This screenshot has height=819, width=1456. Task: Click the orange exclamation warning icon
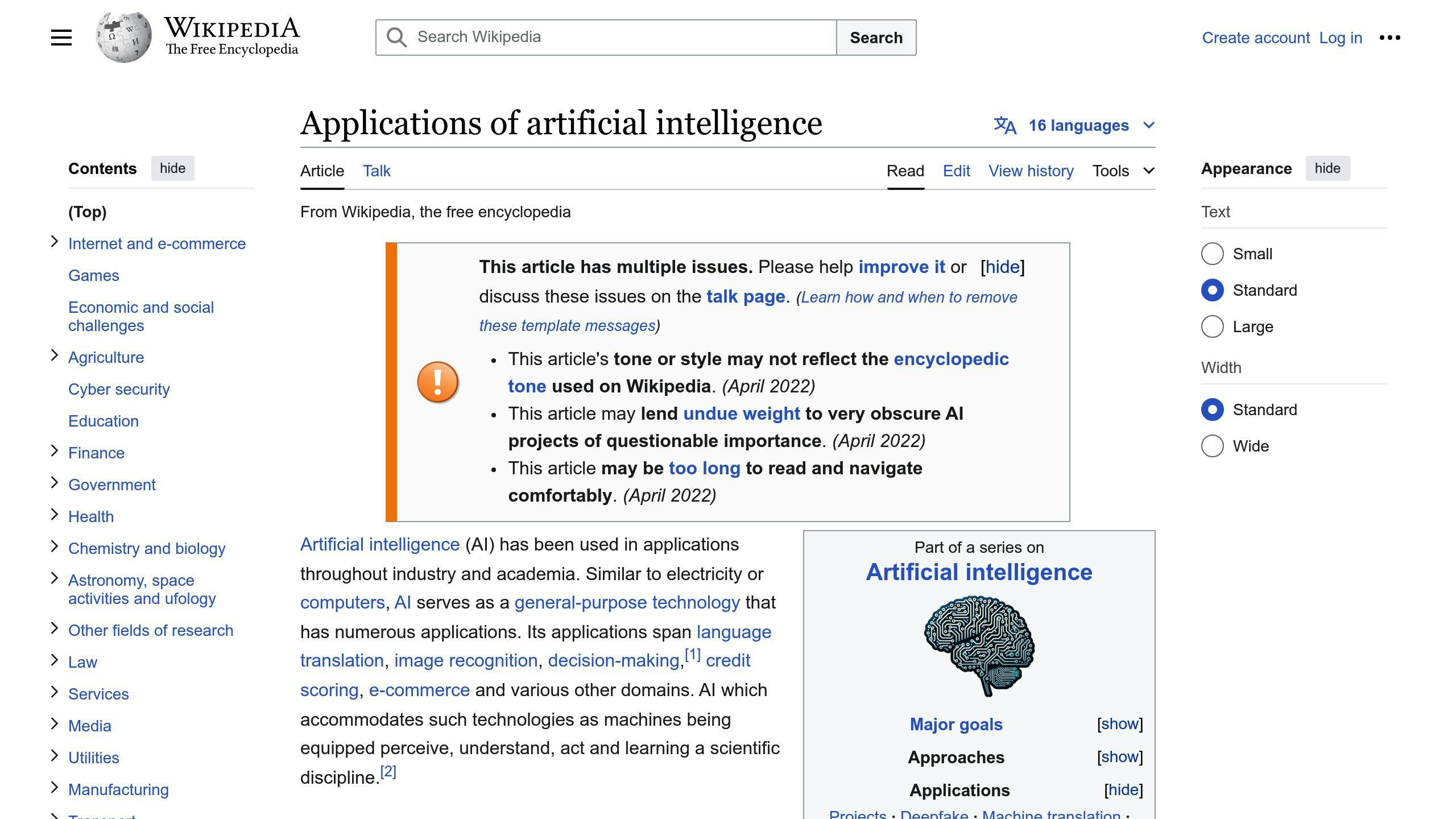(x=437, y=382)
